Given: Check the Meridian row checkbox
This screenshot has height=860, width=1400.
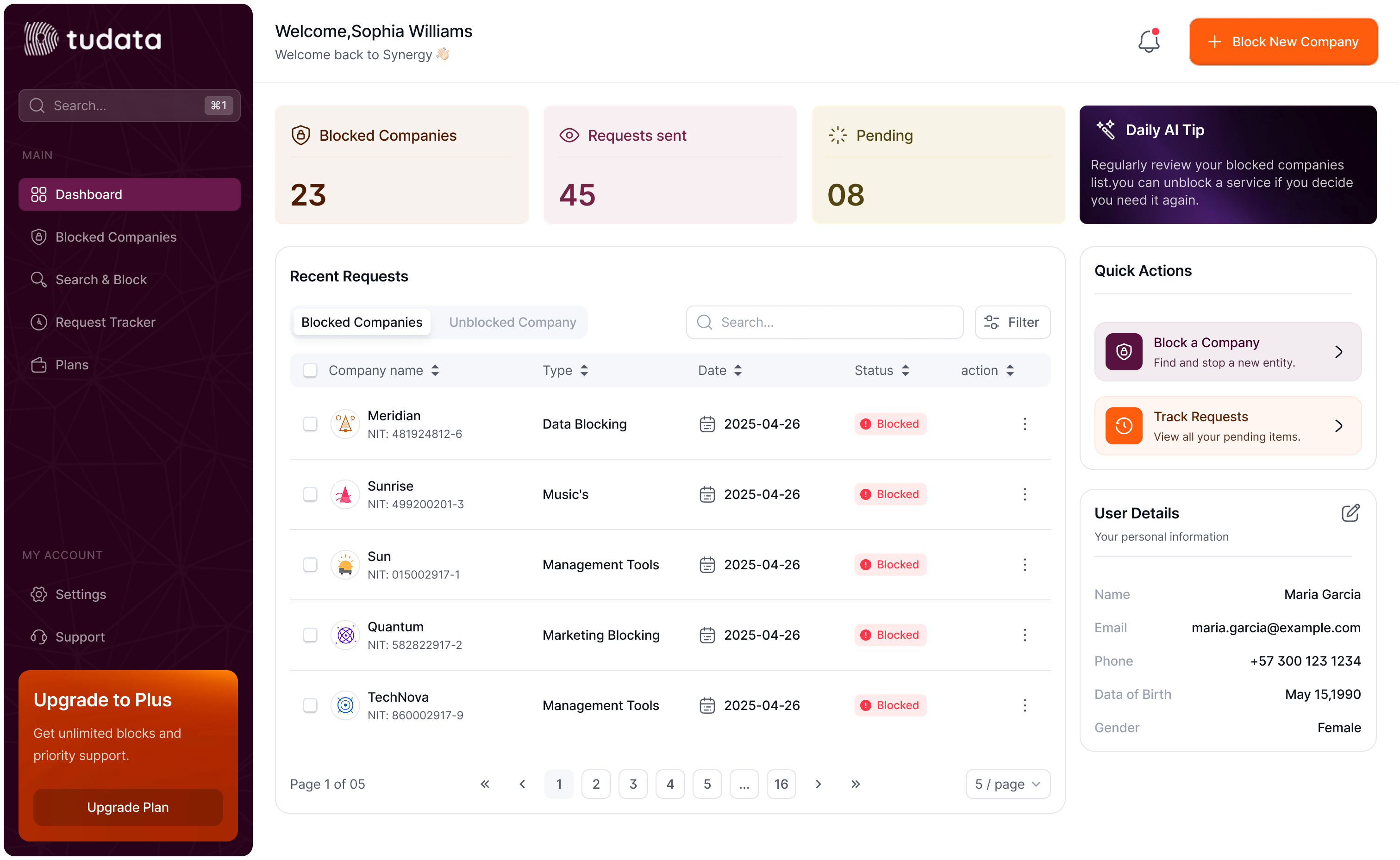Looking at the screenshot, I should click(x=311, y=424).
